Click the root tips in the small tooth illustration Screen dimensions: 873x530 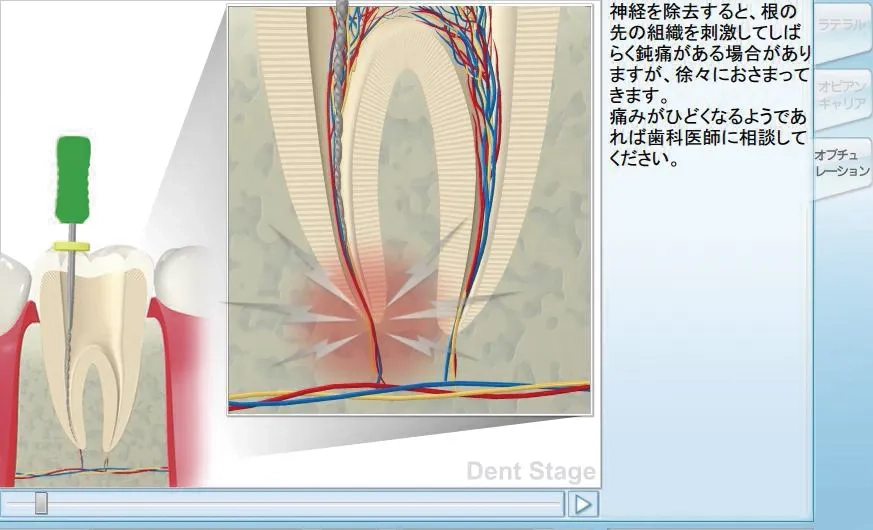95,445
